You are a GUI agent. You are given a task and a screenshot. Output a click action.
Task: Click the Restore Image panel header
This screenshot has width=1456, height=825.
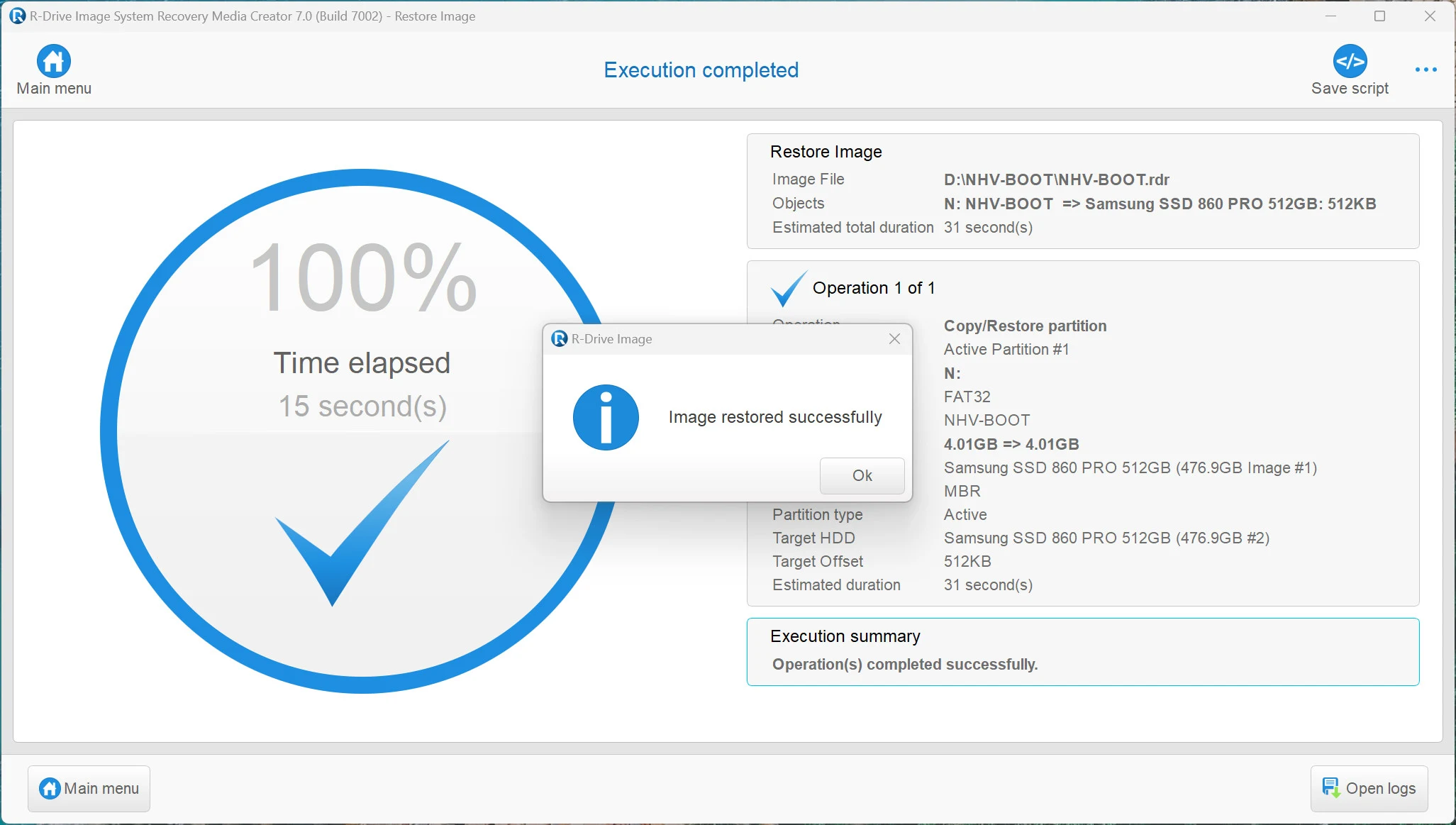(826, 152)
